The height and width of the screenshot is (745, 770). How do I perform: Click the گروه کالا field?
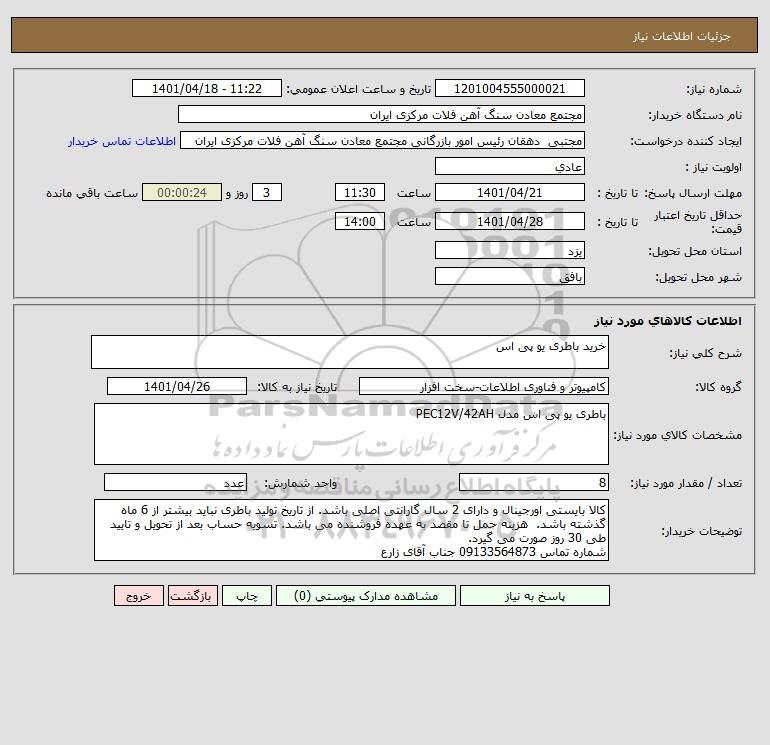484,386
